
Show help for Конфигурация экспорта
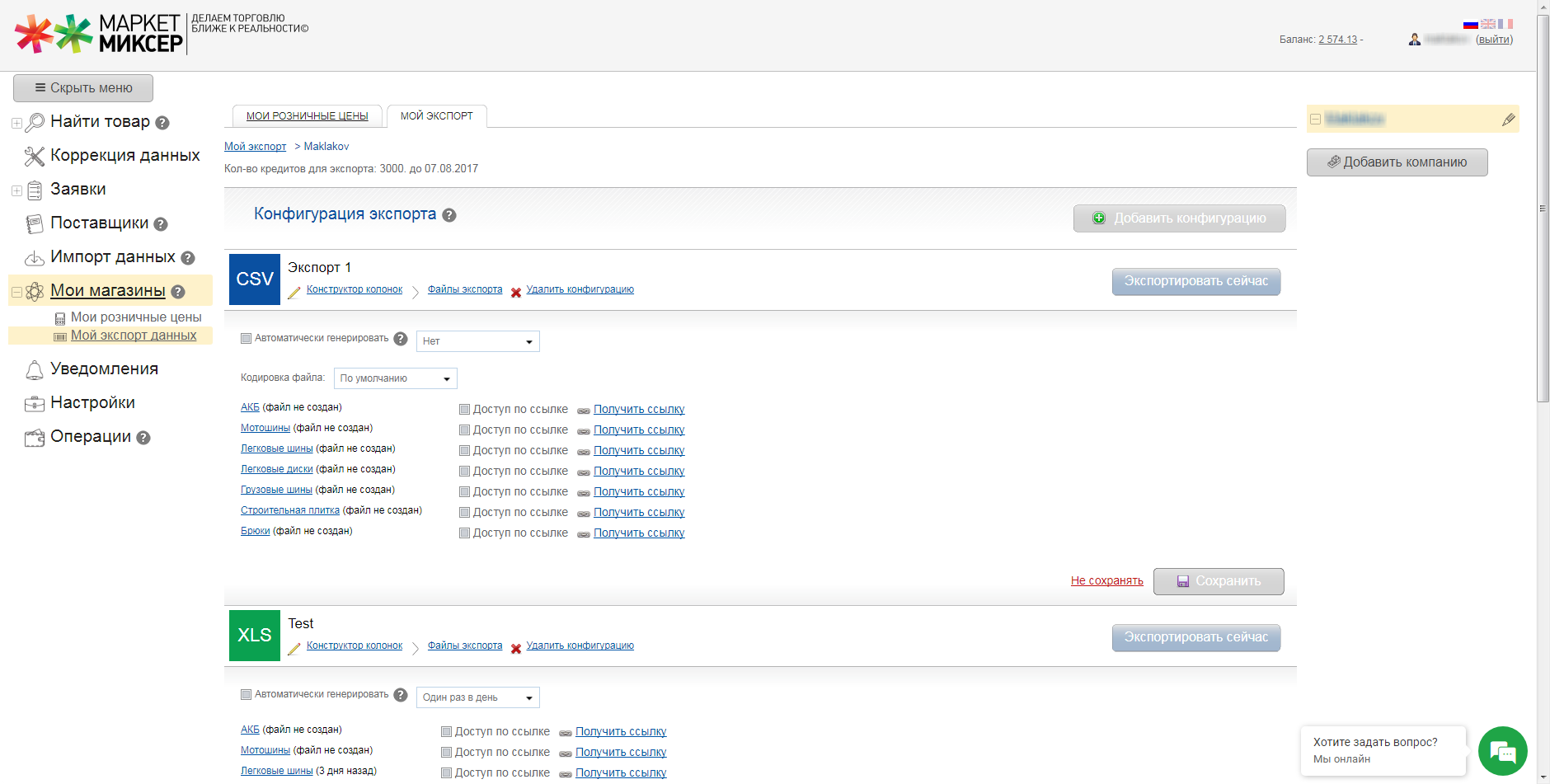pyautogui.click(x=449, y=215)
